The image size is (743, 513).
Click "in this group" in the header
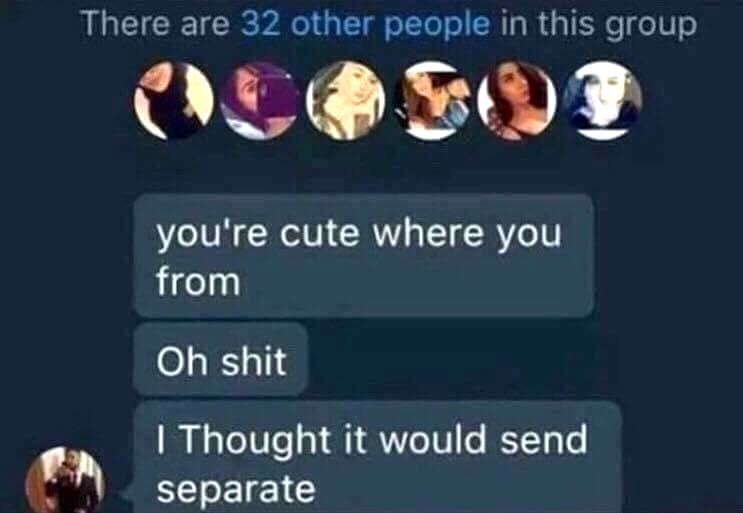click(598, 24)
